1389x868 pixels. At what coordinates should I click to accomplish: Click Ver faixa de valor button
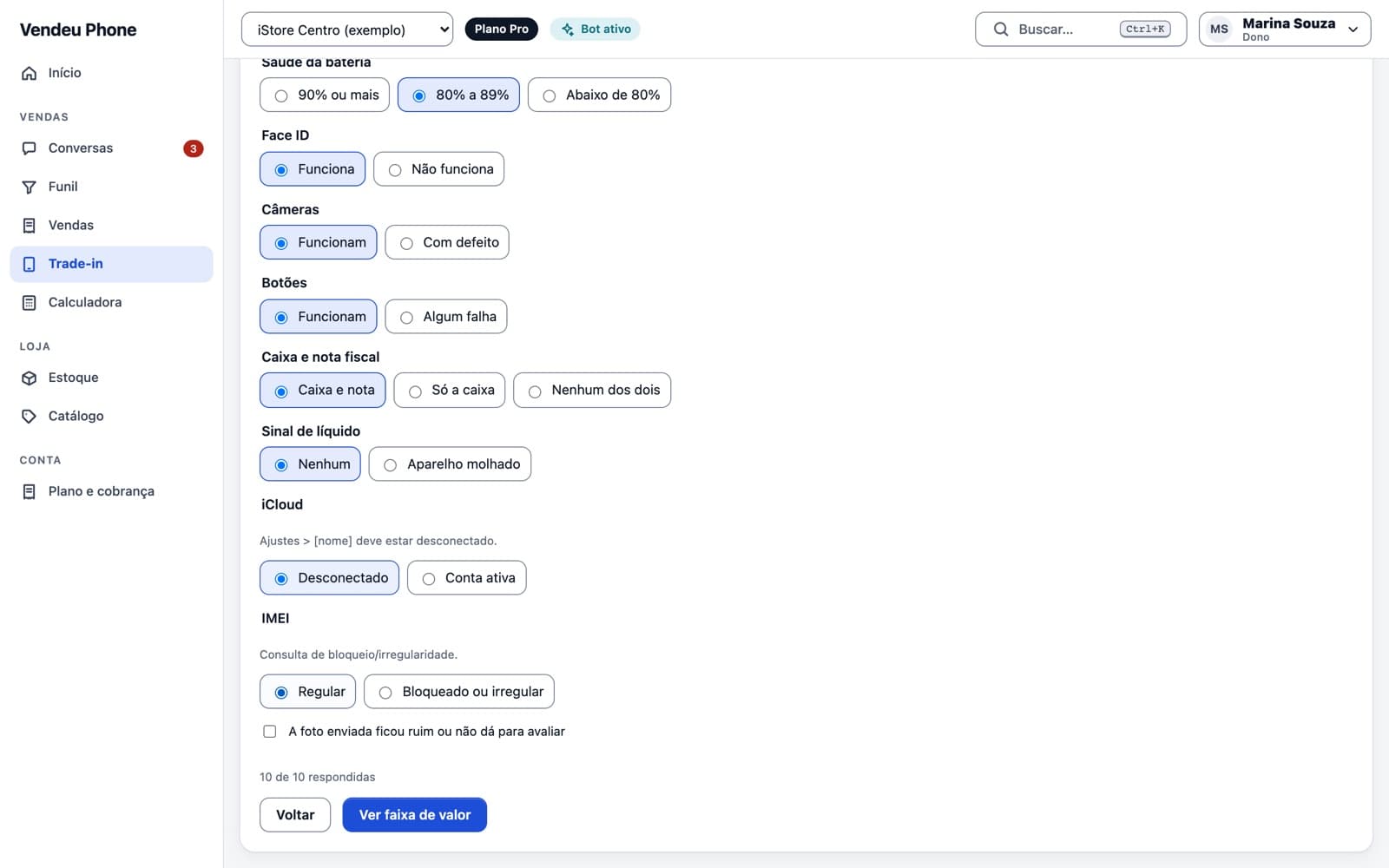point(415,815)
